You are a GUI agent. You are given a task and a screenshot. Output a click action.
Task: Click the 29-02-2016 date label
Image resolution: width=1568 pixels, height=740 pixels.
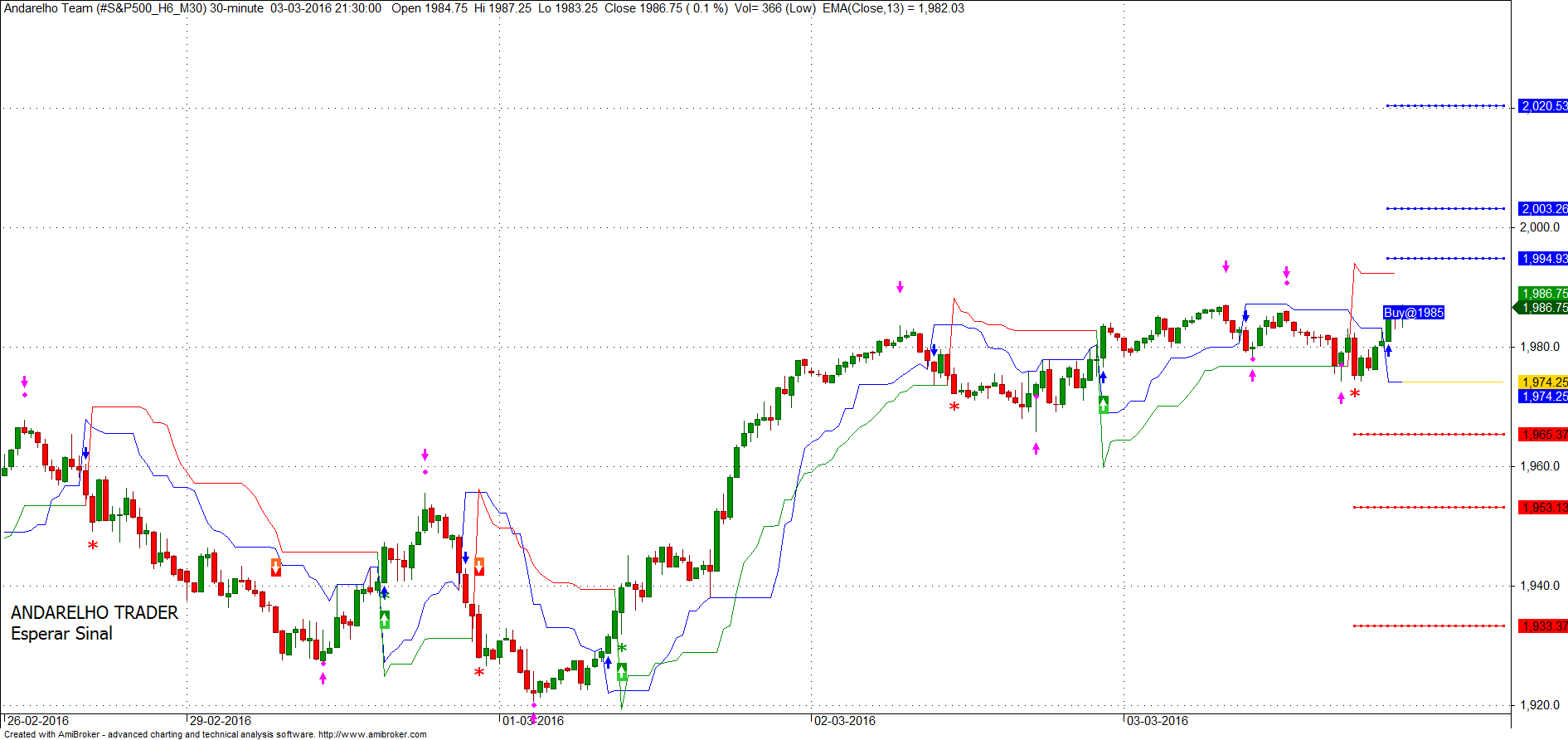click(220, 720)
